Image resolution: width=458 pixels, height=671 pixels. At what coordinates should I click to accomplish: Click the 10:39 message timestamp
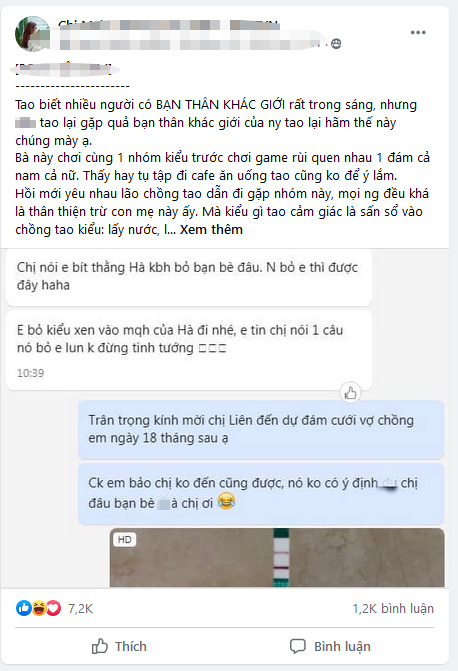click(x=30, y=373)
